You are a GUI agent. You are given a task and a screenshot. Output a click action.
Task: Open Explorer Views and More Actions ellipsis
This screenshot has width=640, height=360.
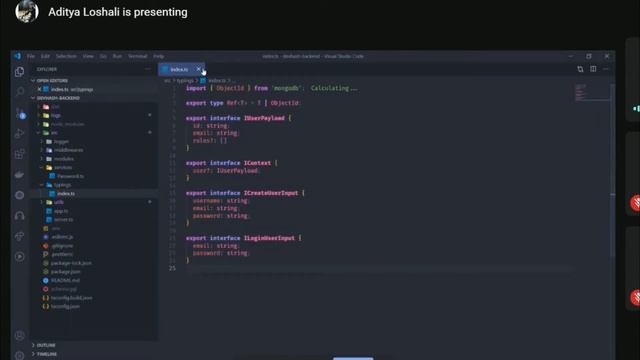pos(148,69)
